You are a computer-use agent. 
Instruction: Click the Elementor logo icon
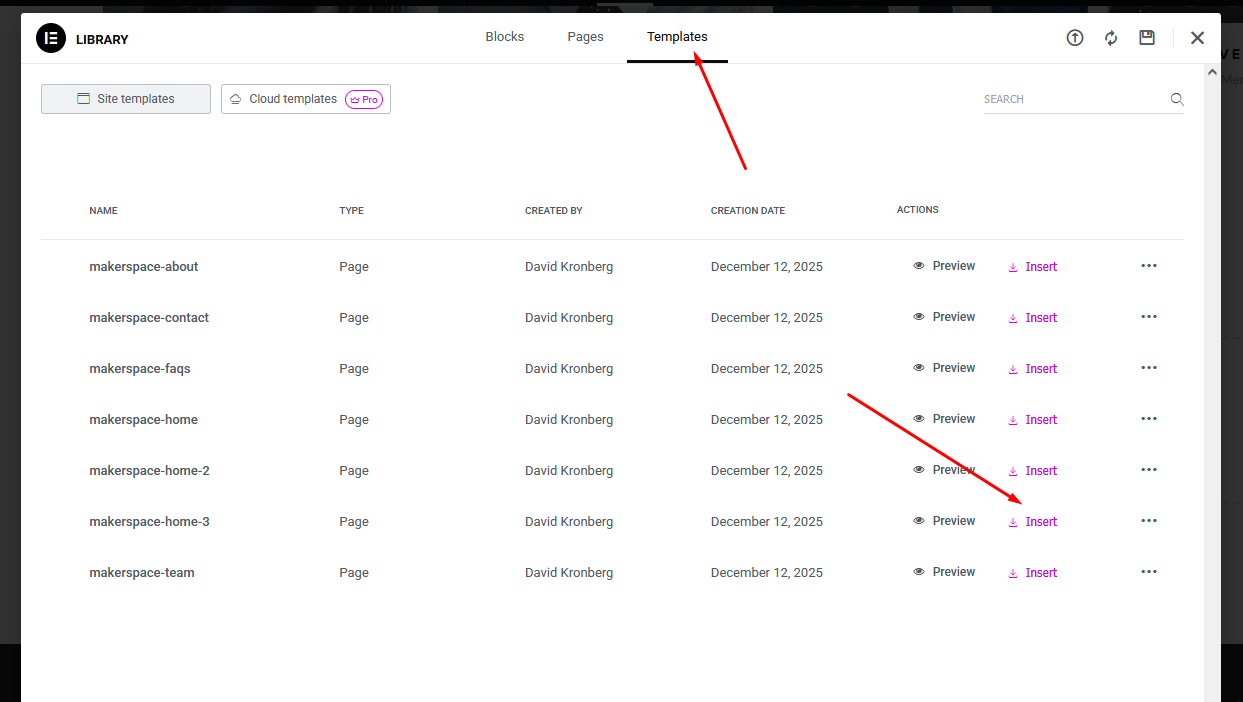click(50, 39)
